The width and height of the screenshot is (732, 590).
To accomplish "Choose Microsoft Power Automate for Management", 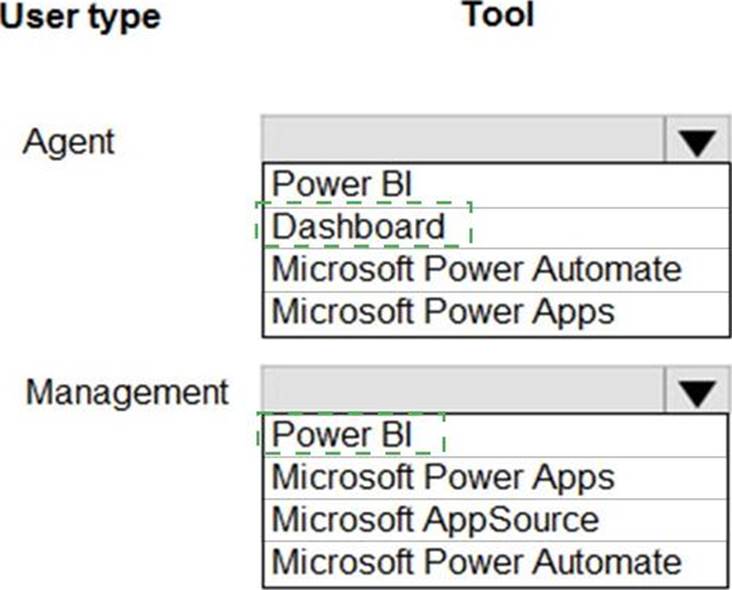I will click(x=476, y=562).
